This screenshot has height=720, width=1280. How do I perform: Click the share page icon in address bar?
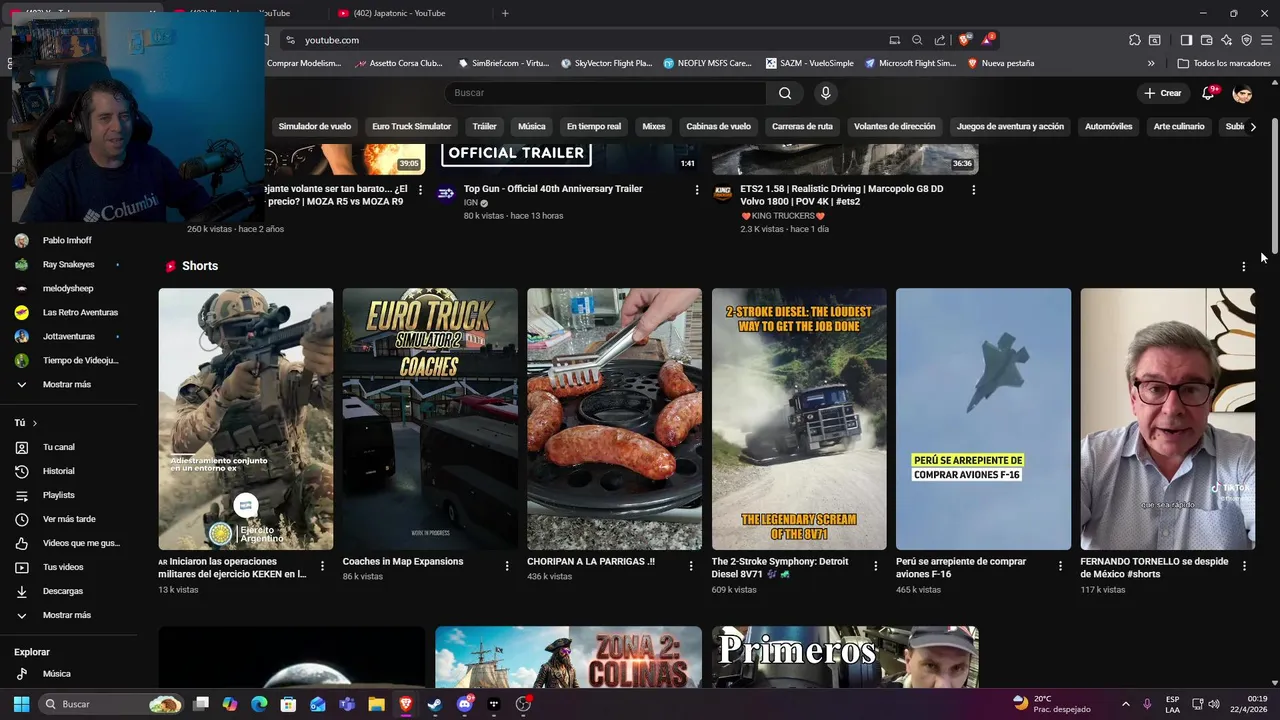click(x=940, y=40)
